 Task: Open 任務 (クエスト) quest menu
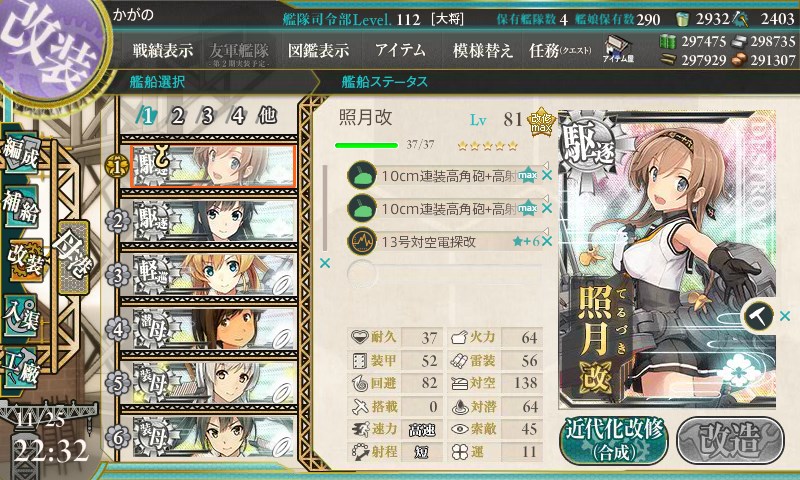coord(560,50)
